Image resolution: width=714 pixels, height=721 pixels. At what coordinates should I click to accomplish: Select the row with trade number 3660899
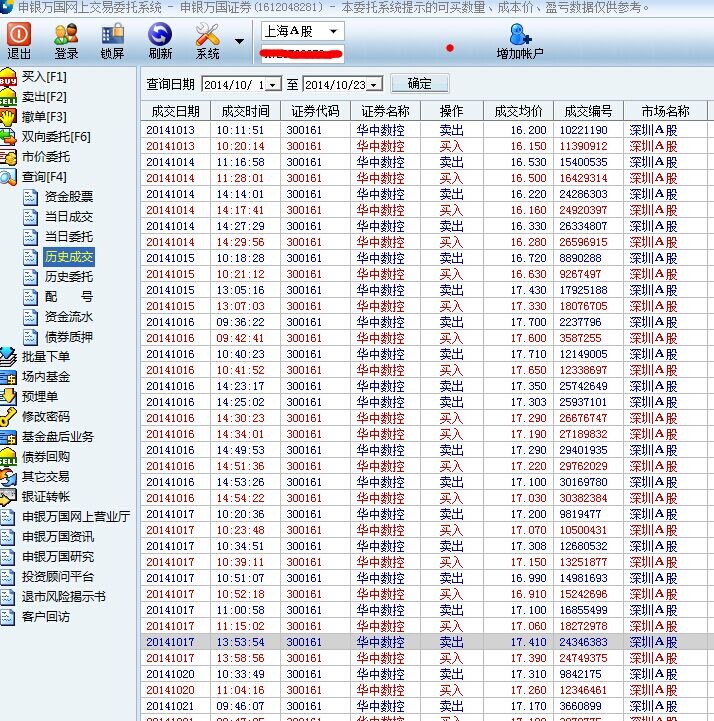pyautogui.click(x=427, y=706)
